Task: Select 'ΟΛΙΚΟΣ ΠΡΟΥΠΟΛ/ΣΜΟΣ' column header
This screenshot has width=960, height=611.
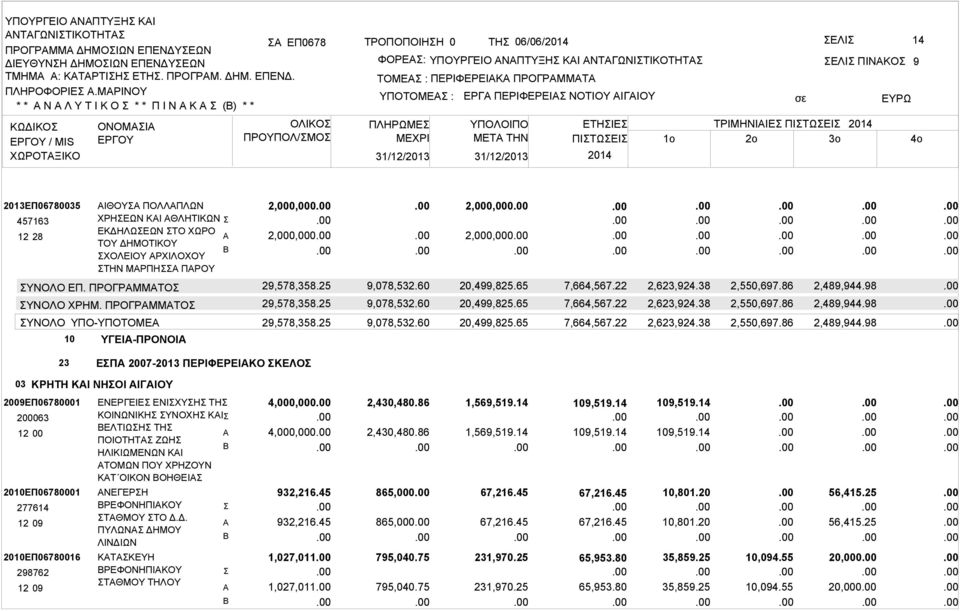Action: pos(287,131)
